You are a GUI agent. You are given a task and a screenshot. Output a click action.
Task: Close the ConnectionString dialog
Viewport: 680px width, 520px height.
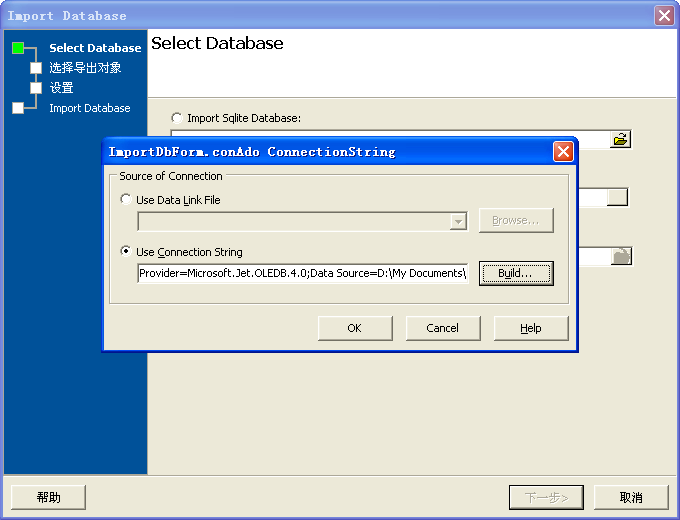tap(563, 152)
